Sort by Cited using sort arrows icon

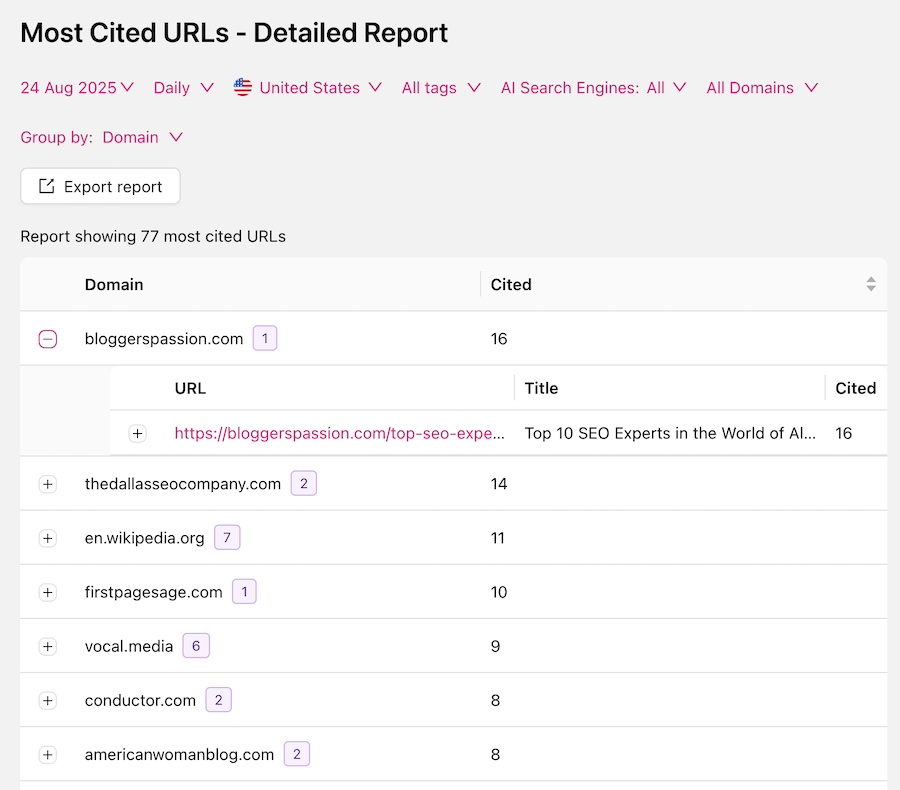[870, 285]
